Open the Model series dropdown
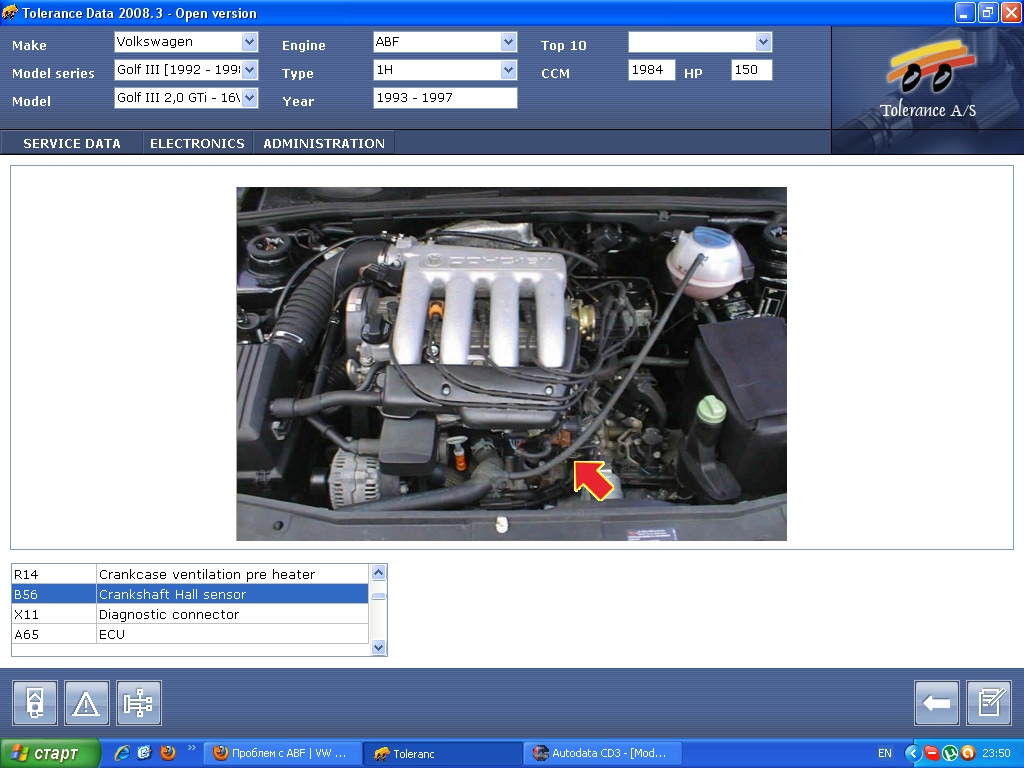The width and height of the screenshot is (1024, 768). point(250,70)
